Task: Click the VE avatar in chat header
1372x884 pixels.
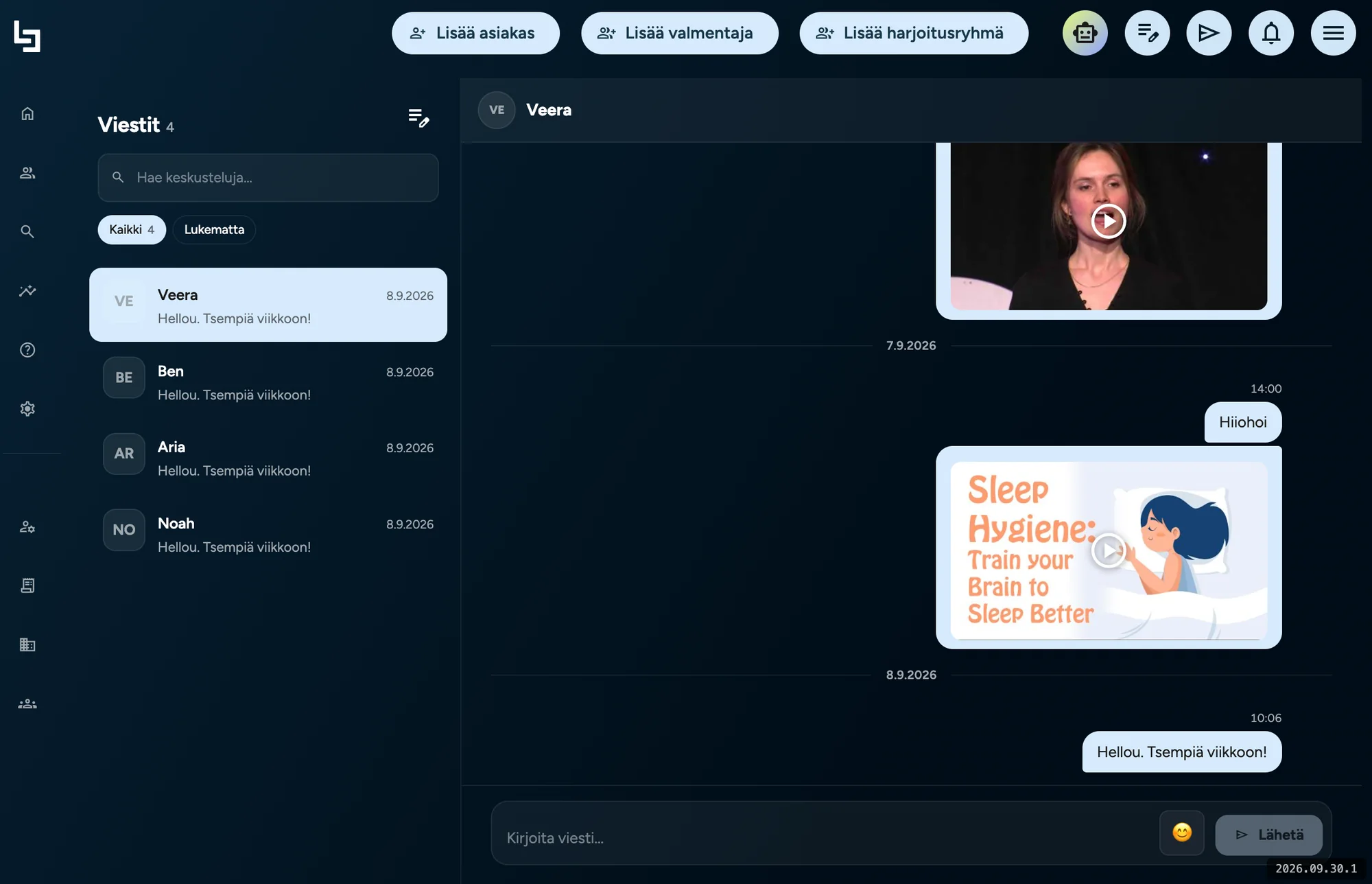Action: 497,110
